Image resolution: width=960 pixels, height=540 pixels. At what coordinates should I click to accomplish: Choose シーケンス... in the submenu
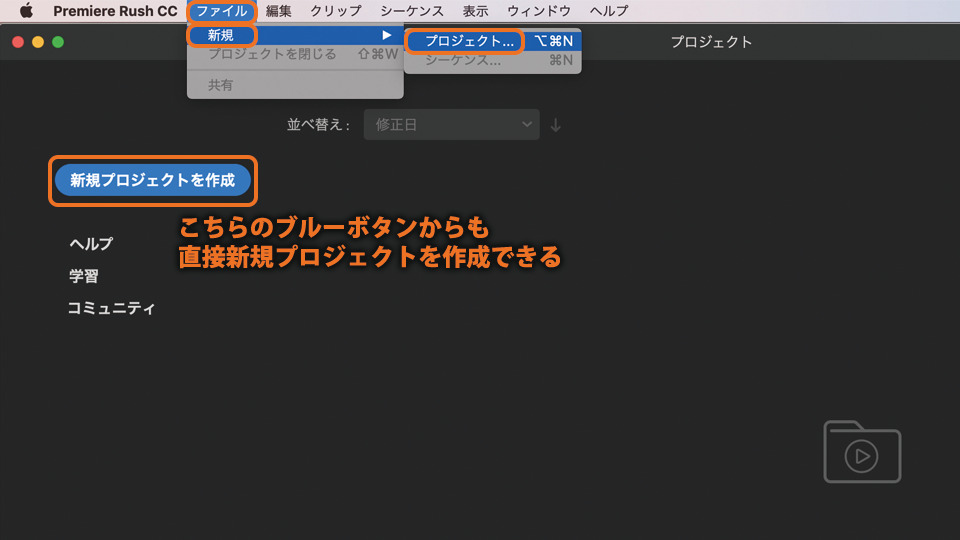pos(493,60)
